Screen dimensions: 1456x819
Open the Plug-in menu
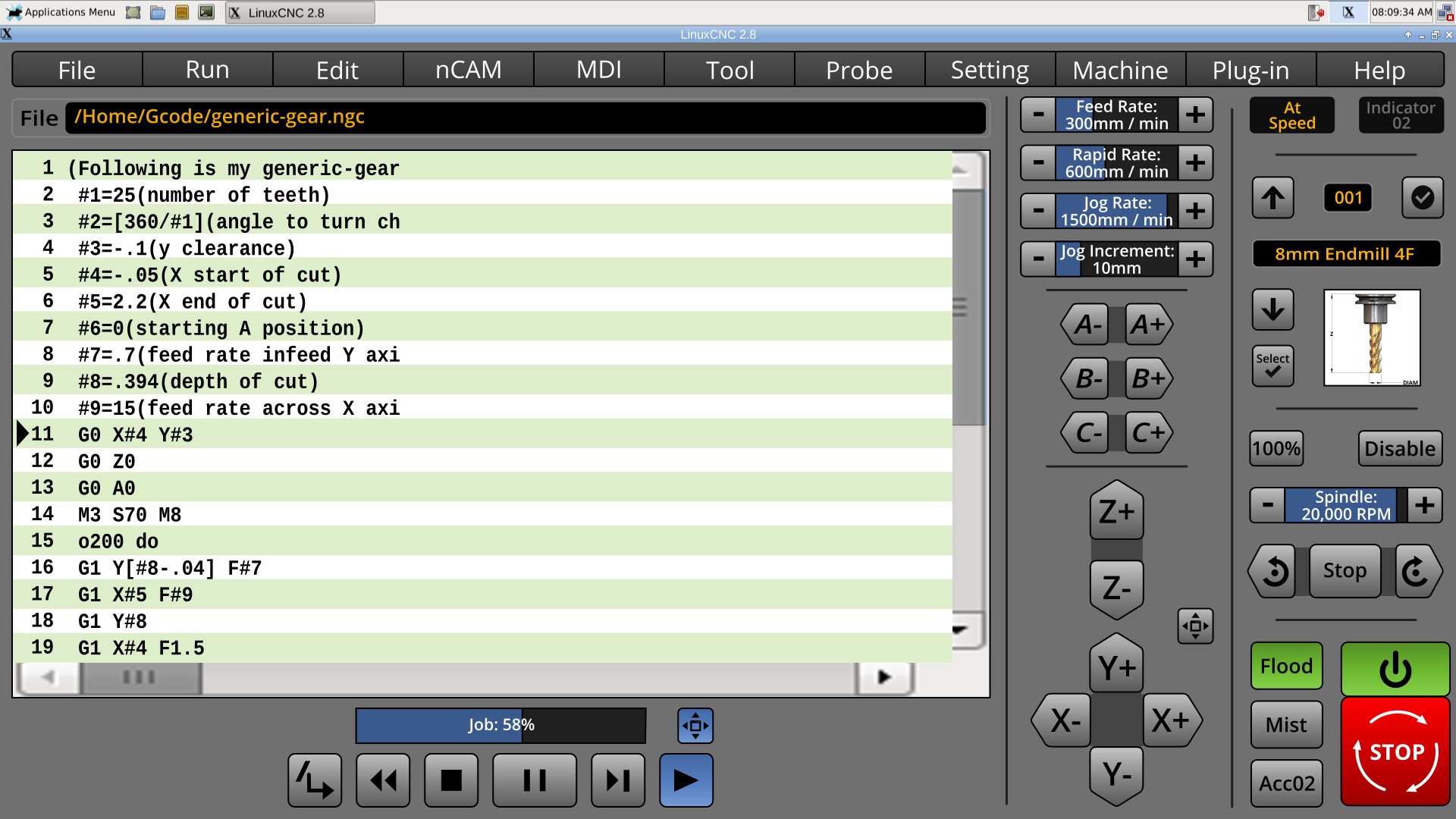click(x=1251, y=70)
